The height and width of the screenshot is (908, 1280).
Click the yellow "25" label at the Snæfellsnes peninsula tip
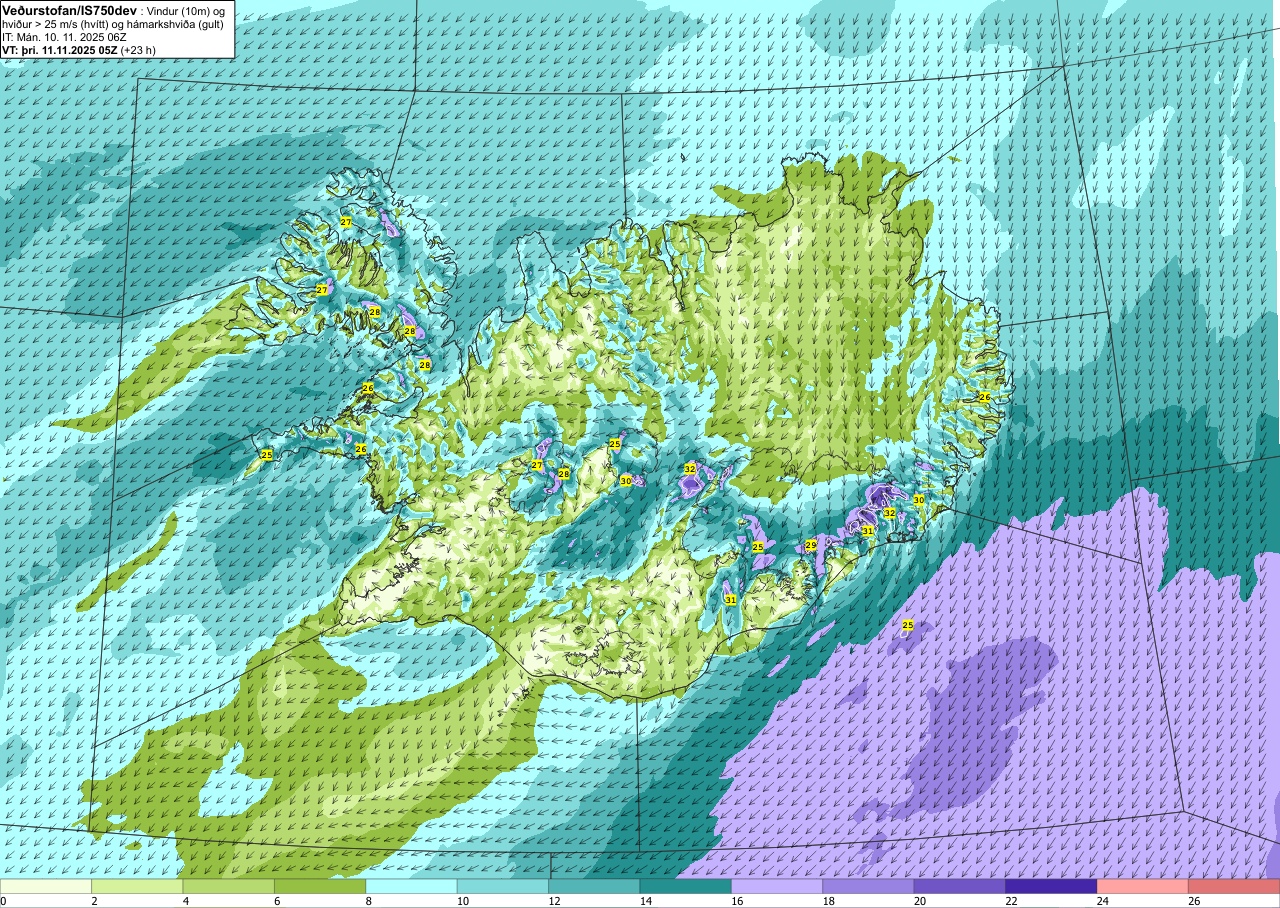point(267,455)
